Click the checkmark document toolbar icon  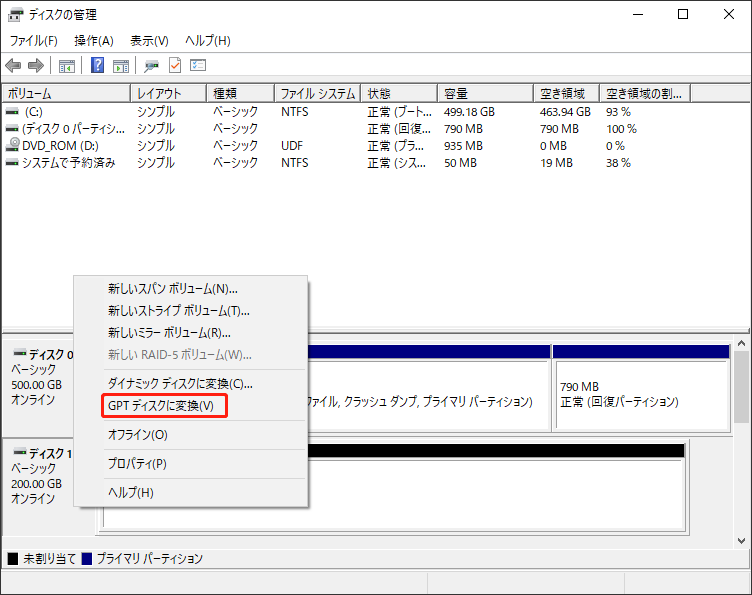click(175, 65)
